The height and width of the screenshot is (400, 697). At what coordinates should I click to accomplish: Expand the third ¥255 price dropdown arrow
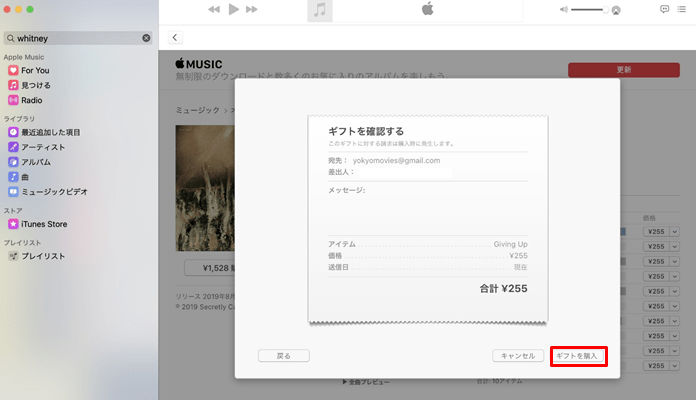674,261
